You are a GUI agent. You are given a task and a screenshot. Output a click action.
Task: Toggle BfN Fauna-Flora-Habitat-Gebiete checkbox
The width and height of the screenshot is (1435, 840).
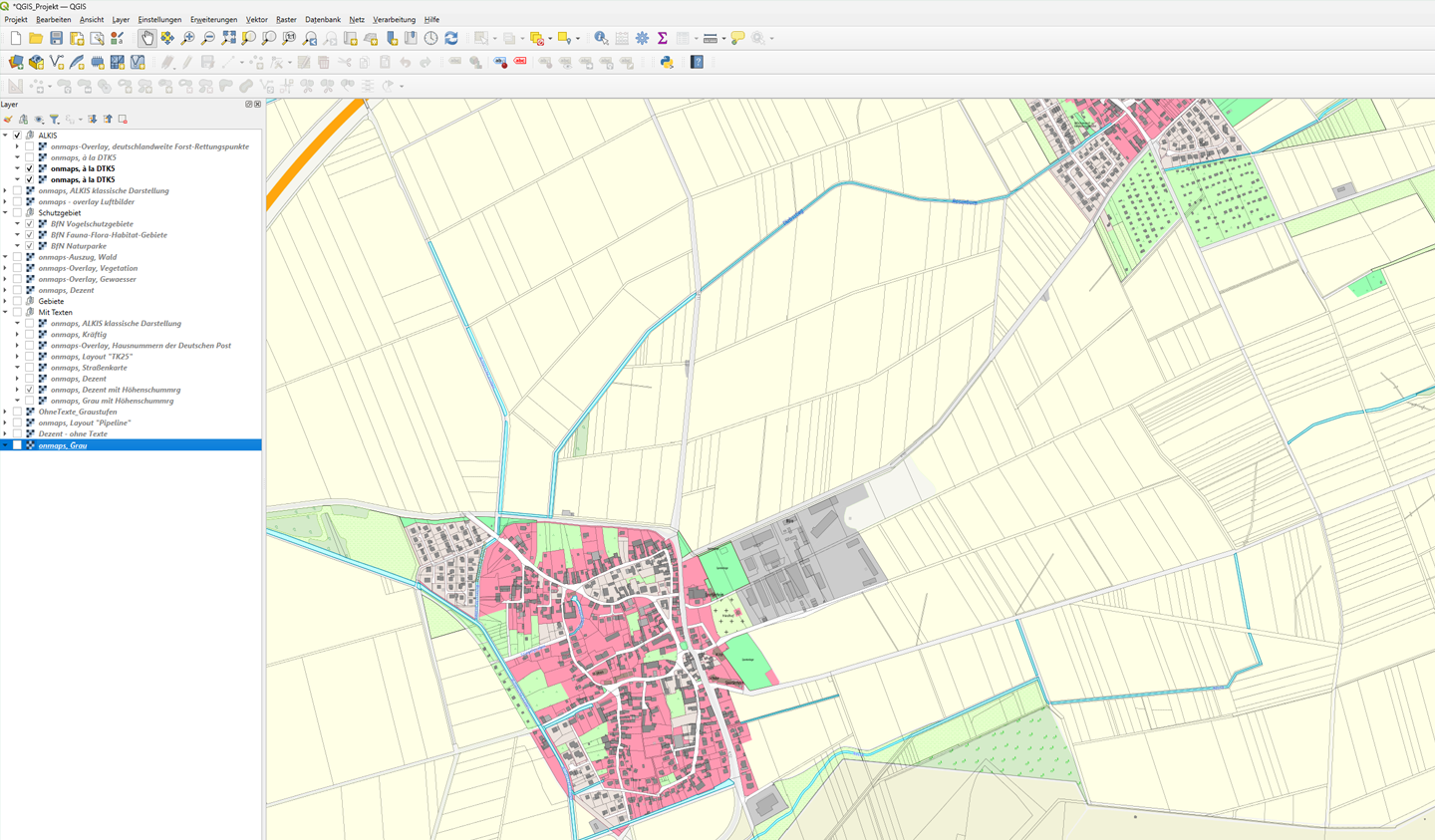[x=30, y=235]
